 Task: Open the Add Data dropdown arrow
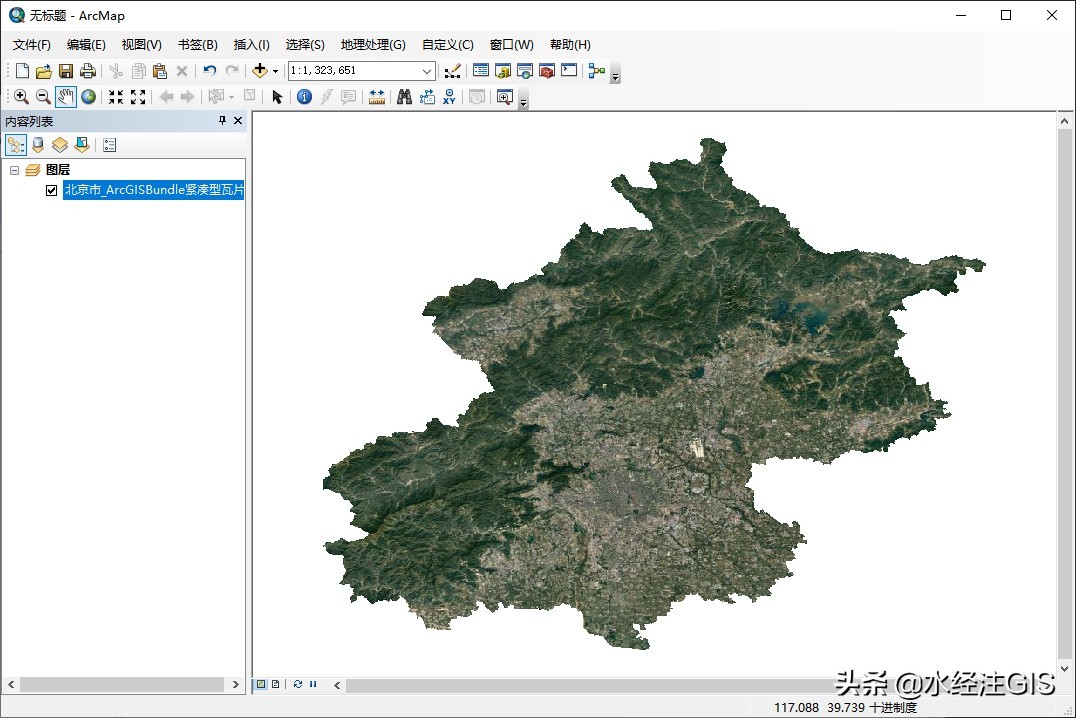(x=274, y=70)
